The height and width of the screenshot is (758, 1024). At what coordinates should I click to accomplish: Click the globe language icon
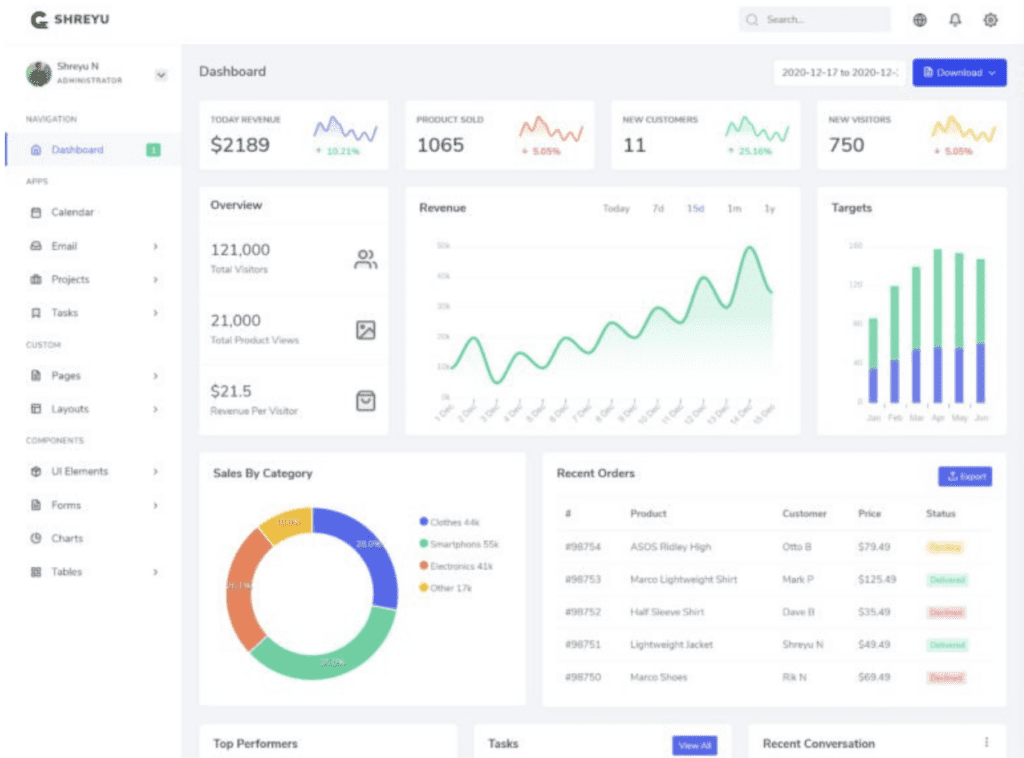point(920,20)
